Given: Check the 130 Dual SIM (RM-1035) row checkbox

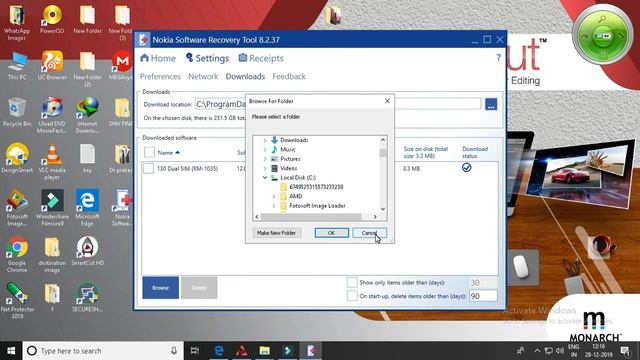Looking at the screenshot, I should (149, 168).
